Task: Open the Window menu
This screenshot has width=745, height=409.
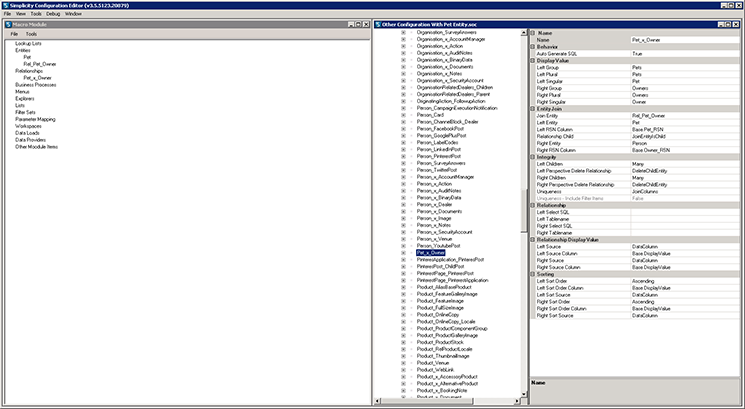Action: pyautogui.click(x=73, y=14)
